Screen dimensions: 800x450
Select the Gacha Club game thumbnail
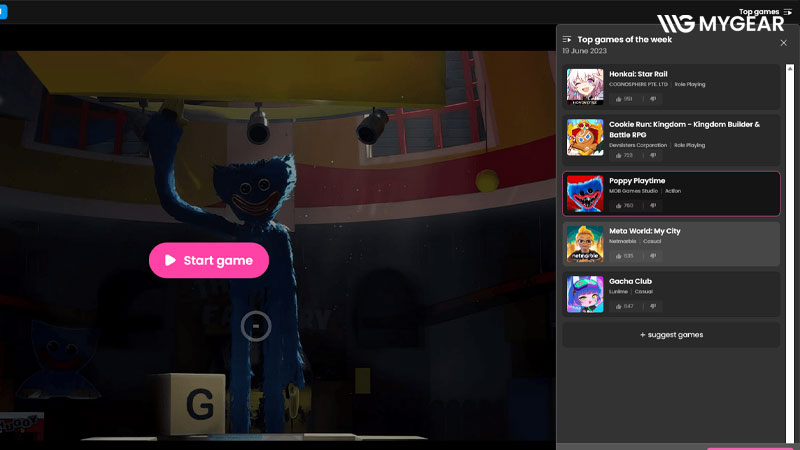(x=585, y=294)
